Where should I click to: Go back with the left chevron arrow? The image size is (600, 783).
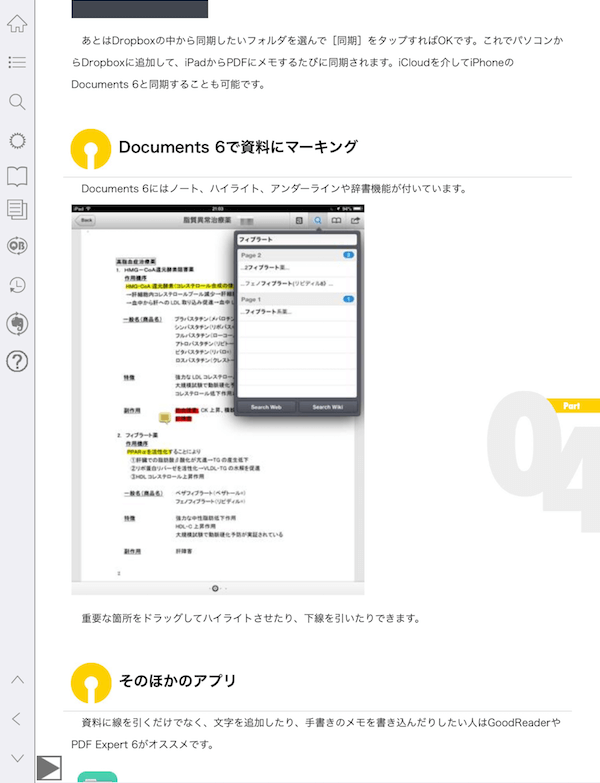tap(16, 719)
